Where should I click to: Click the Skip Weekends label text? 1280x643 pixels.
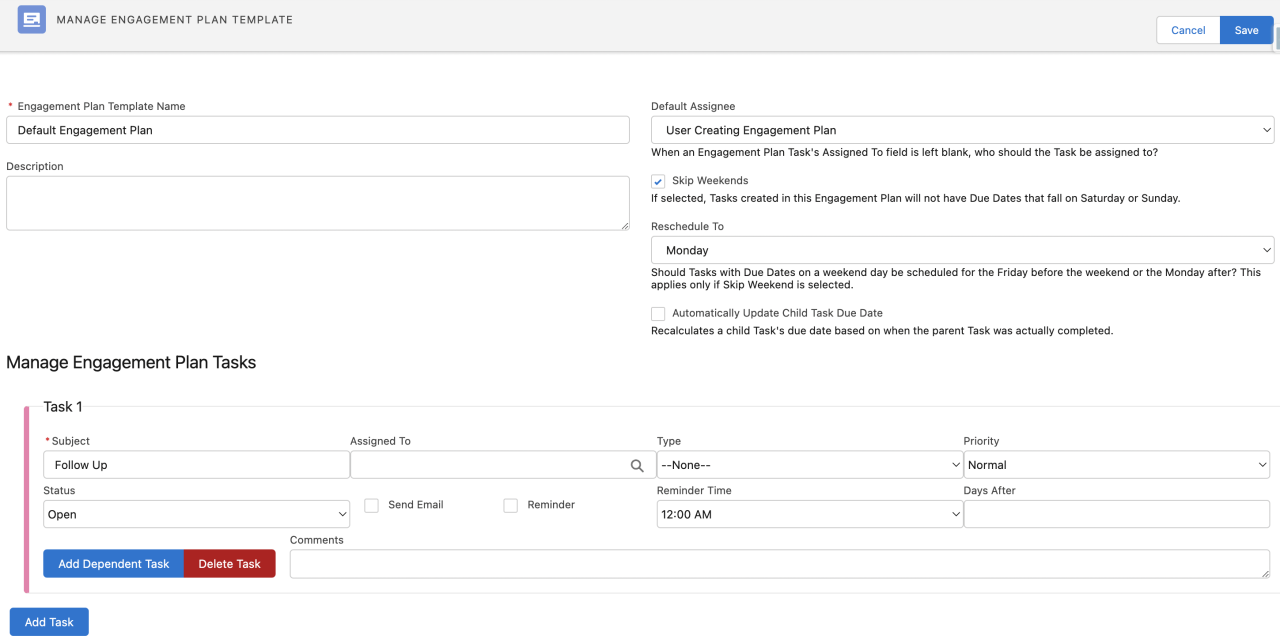tap(710, 181)
